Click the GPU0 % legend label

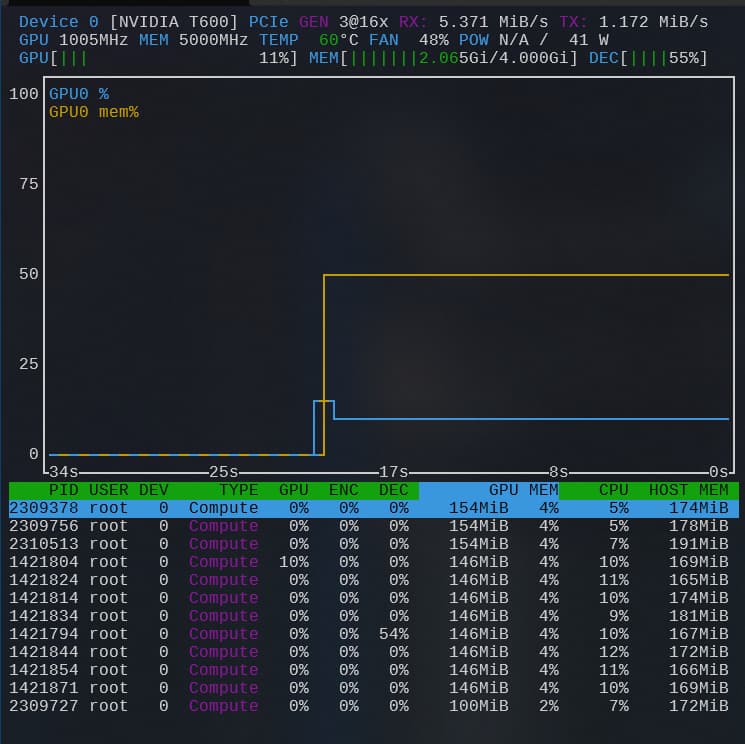pos(79,94)
